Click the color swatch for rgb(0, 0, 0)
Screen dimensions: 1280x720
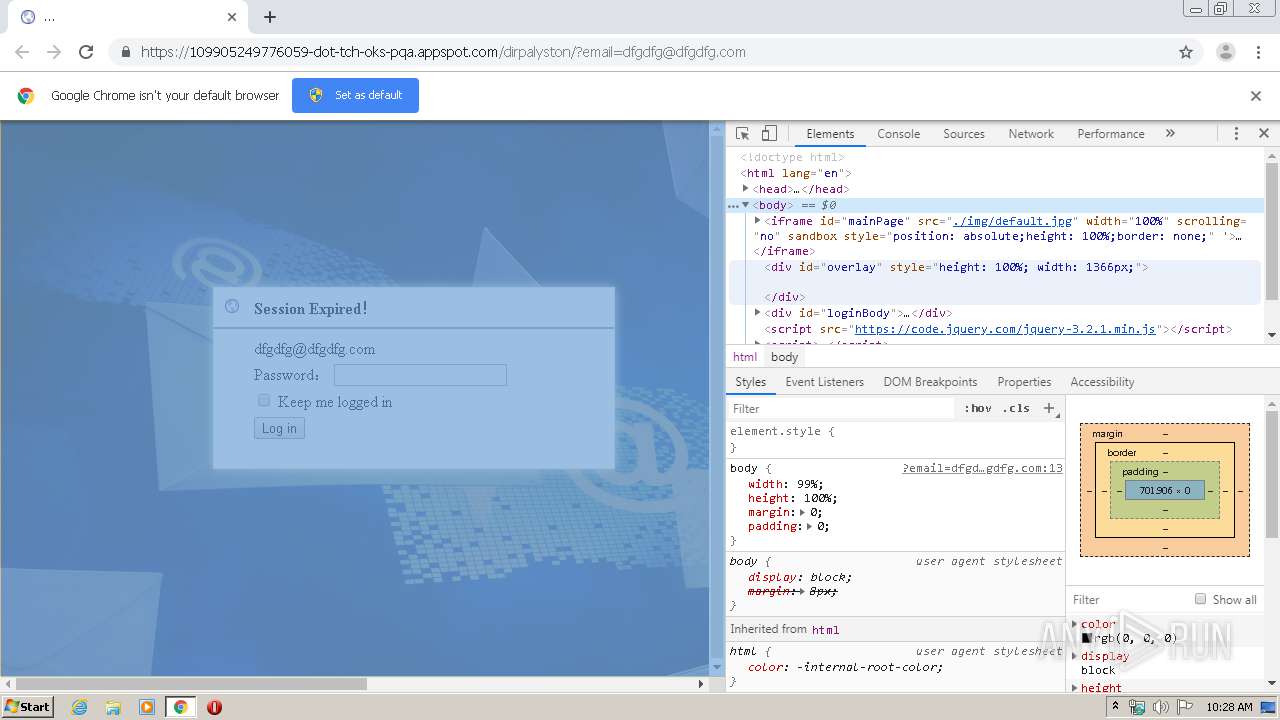click(1086, 638)
